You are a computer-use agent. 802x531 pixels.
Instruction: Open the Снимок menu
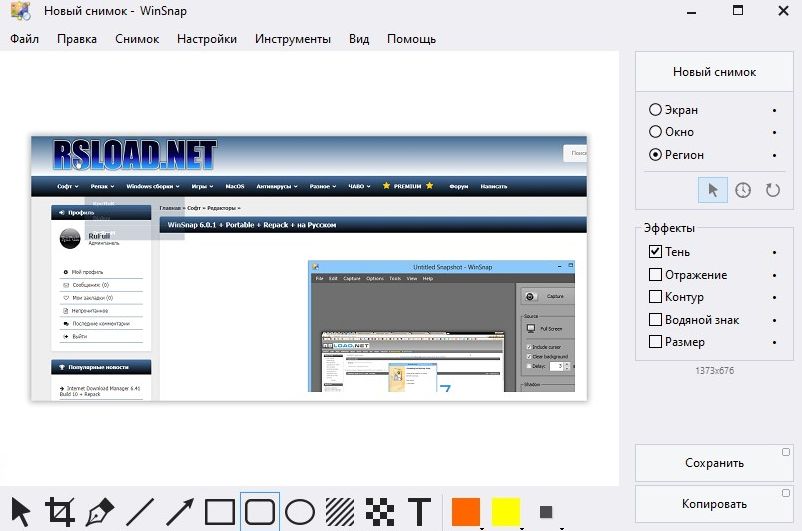coord(137,39)
